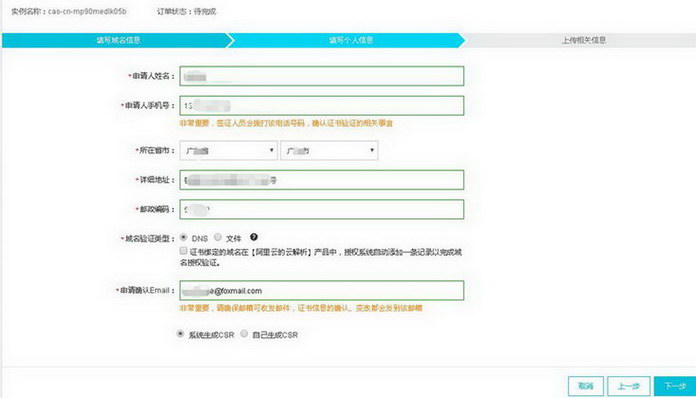Go to the 填写域名信息 step tab
Screen dimensions: 696x398
118,40
